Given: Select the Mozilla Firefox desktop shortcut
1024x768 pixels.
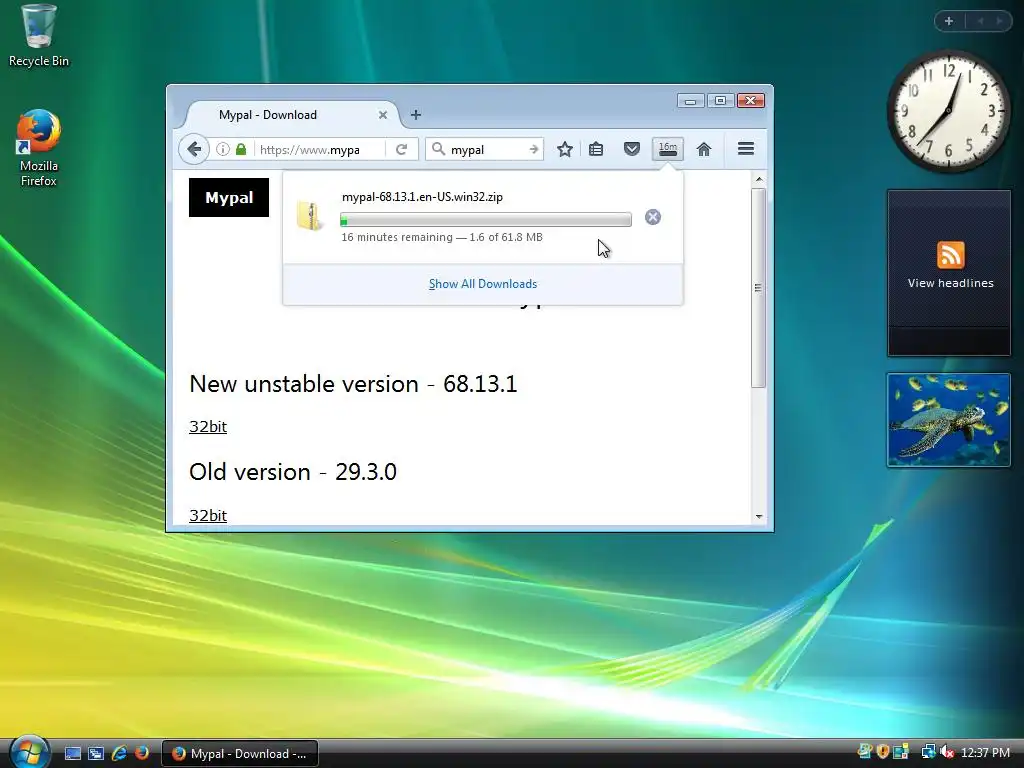Looking at the screenshot, I should point(39,148).
